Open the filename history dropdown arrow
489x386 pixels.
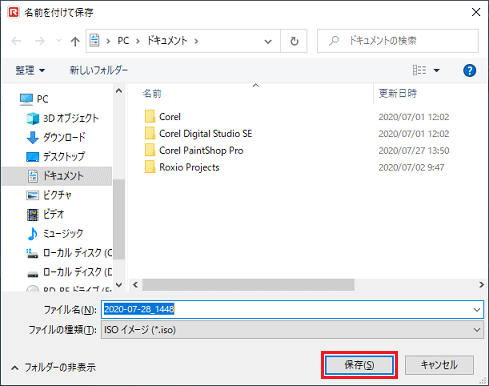[x=477, y=310]
